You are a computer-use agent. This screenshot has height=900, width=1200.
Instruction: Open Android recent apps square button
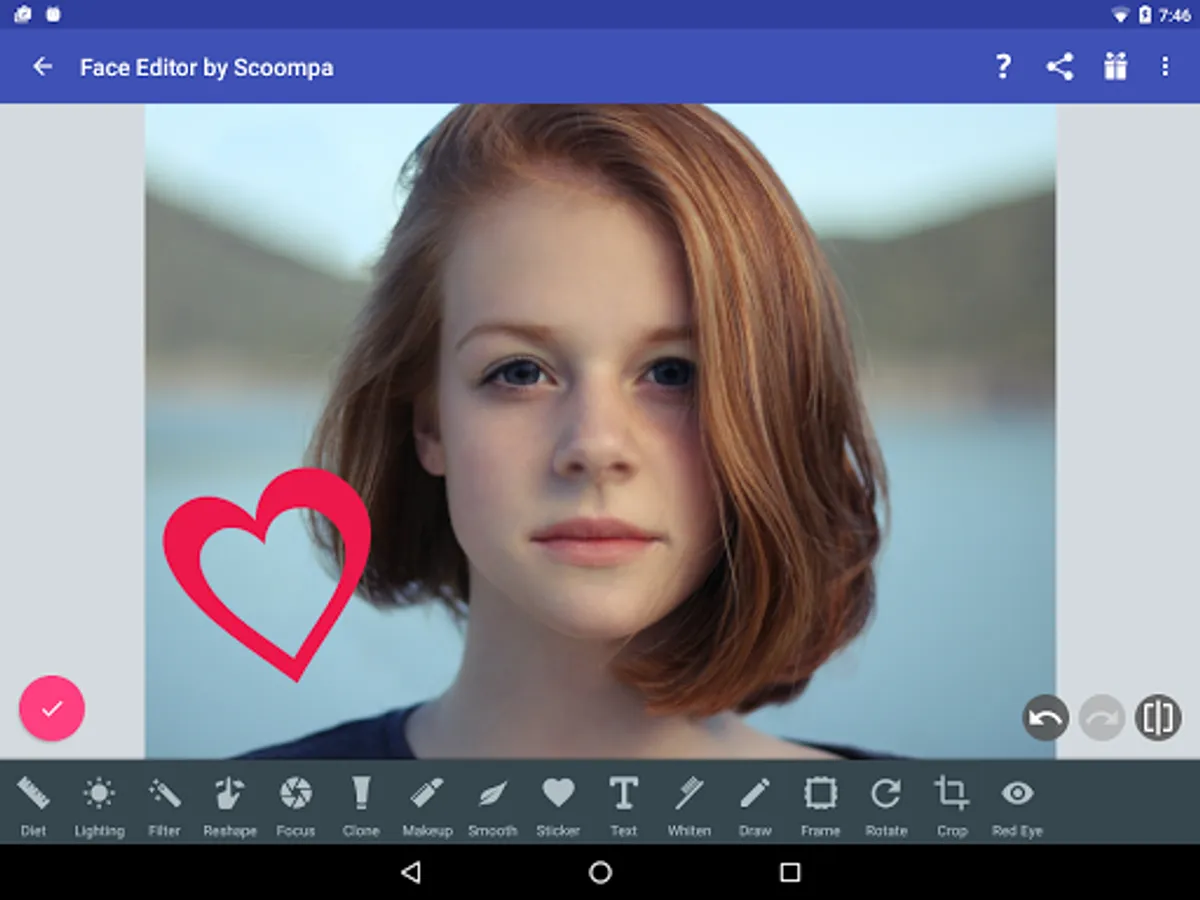click(790, 873)
